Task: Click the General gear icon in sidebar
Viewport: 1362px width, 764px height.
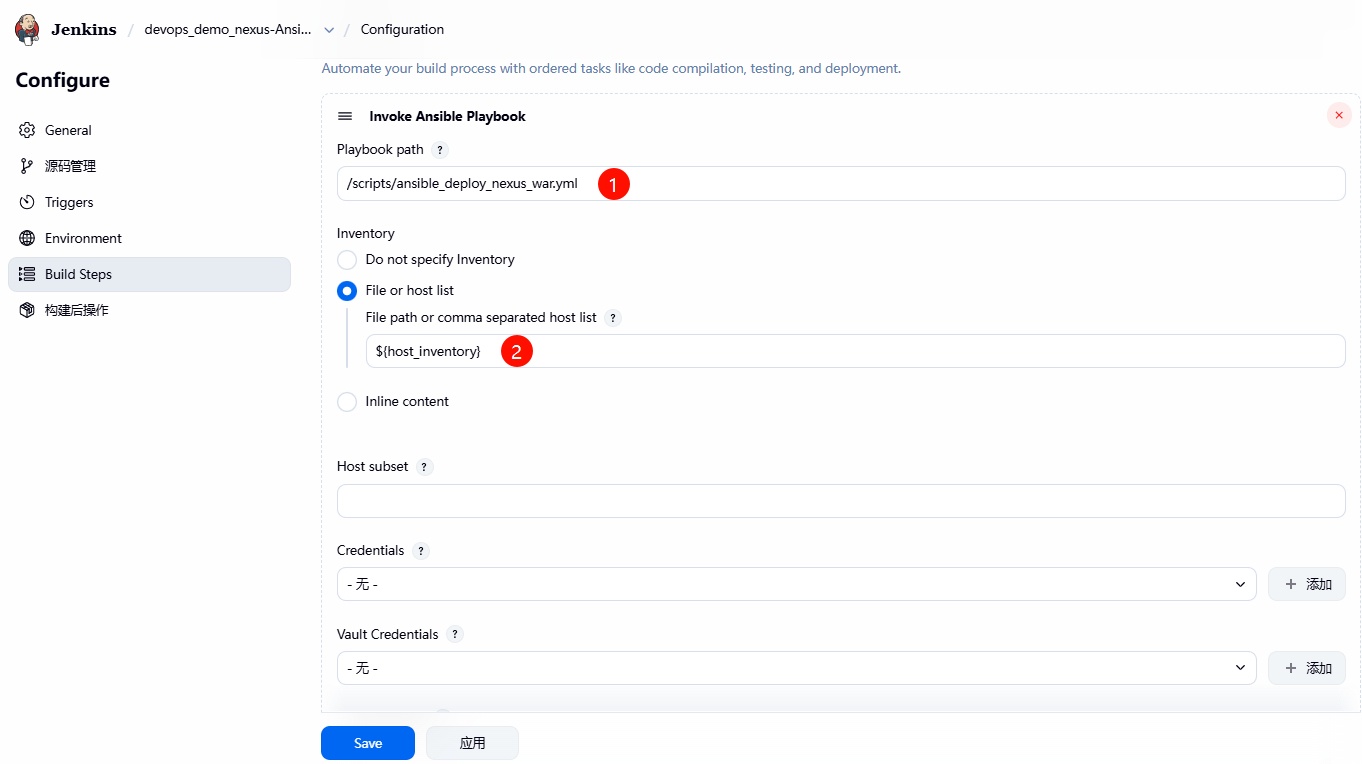Action: point(27,130)
